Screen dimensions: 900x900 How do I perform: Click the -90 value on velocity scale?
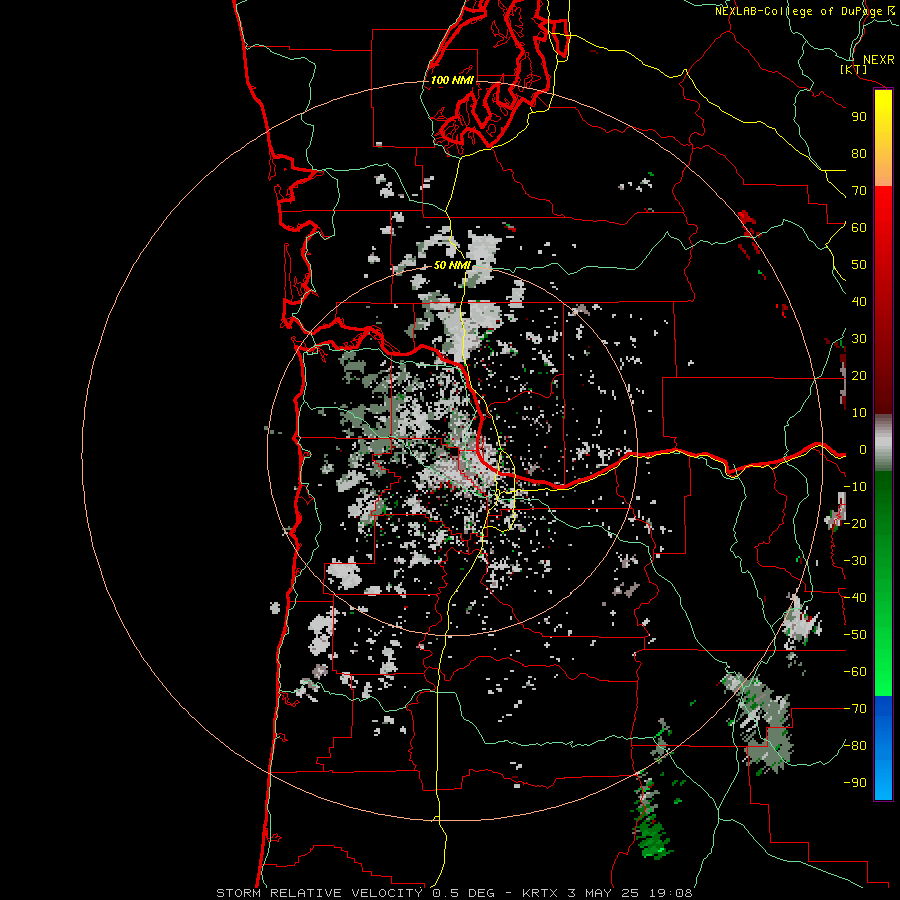(855, 783)
